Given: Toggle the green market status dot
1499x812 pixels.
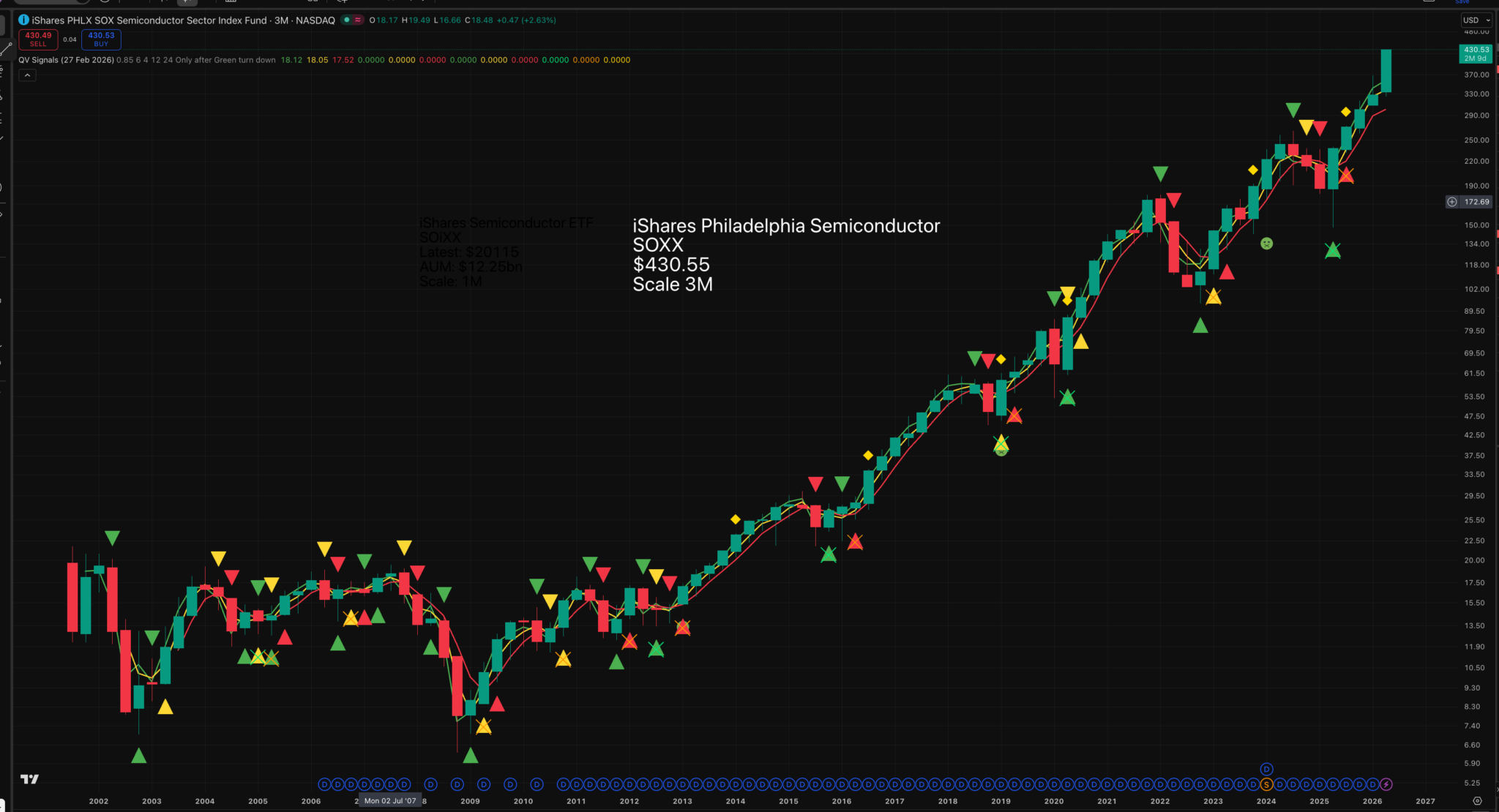Looking at the screenshot, I should (346, 20).
